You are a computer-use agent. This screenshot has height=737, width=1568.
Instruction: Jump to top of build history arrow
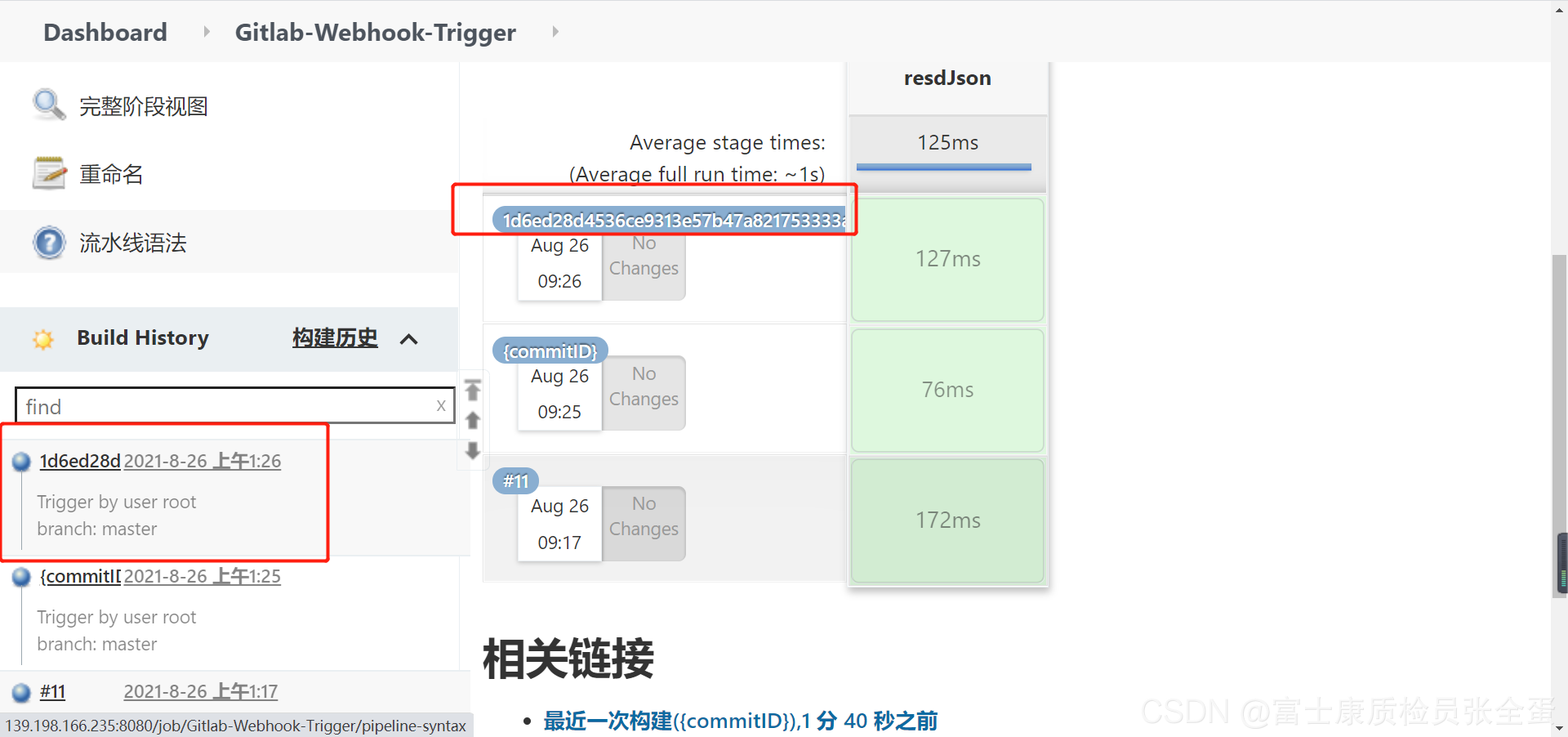click(x=473, y=390)
